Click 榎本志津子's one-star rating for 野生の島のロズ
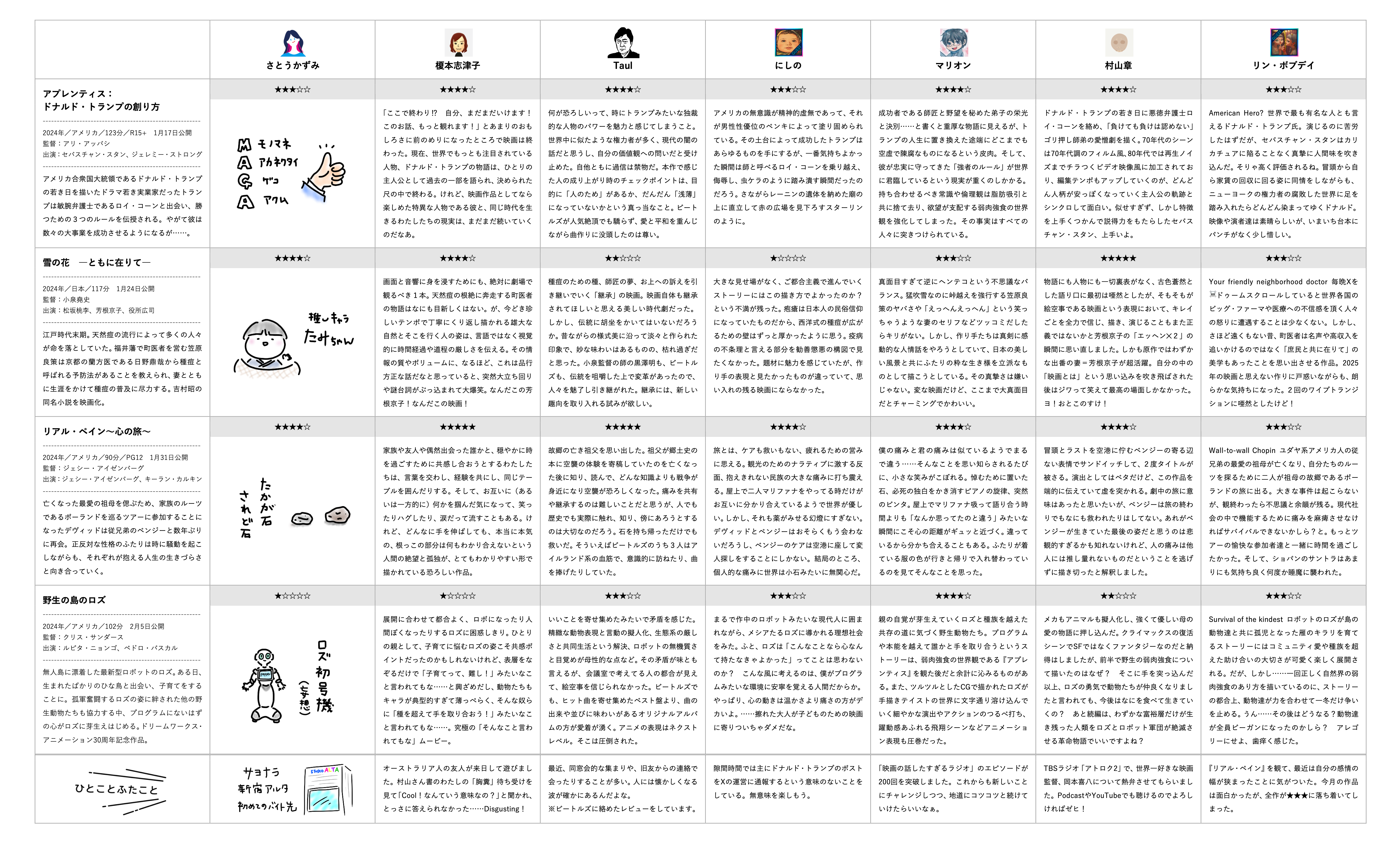This screenshot has width=1400, height=844. (458, 596)
